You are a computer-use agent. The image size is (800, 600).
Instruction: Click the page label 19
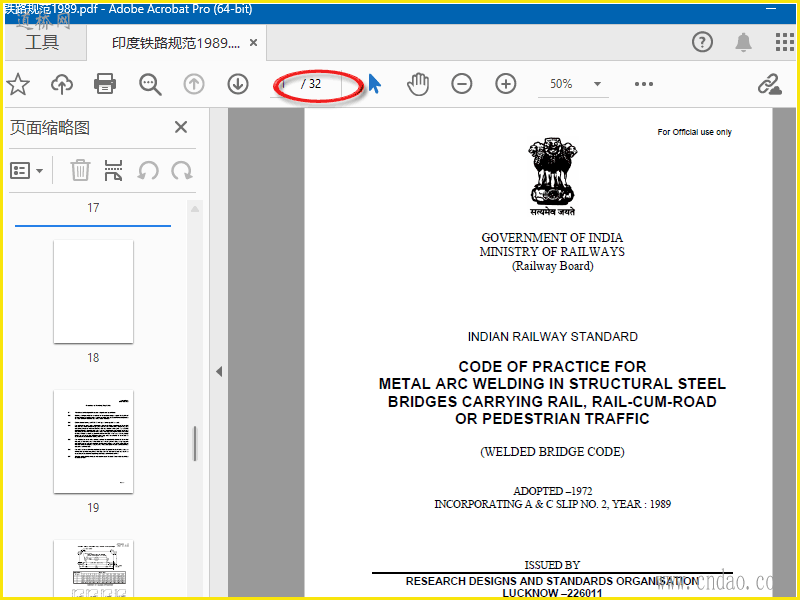(x=93, y=508)
